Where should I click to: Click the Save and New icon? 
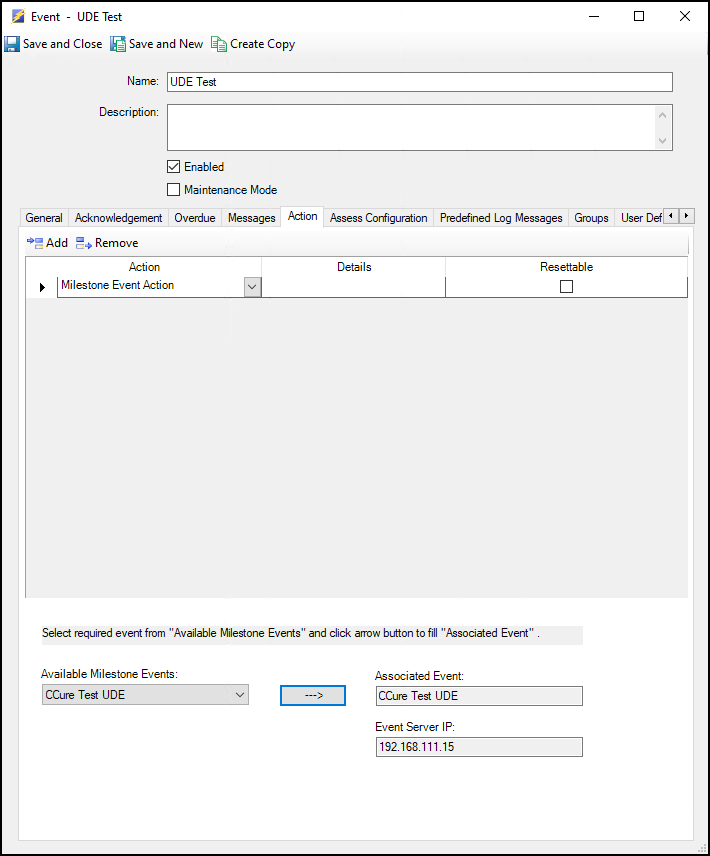coord(118,44)
